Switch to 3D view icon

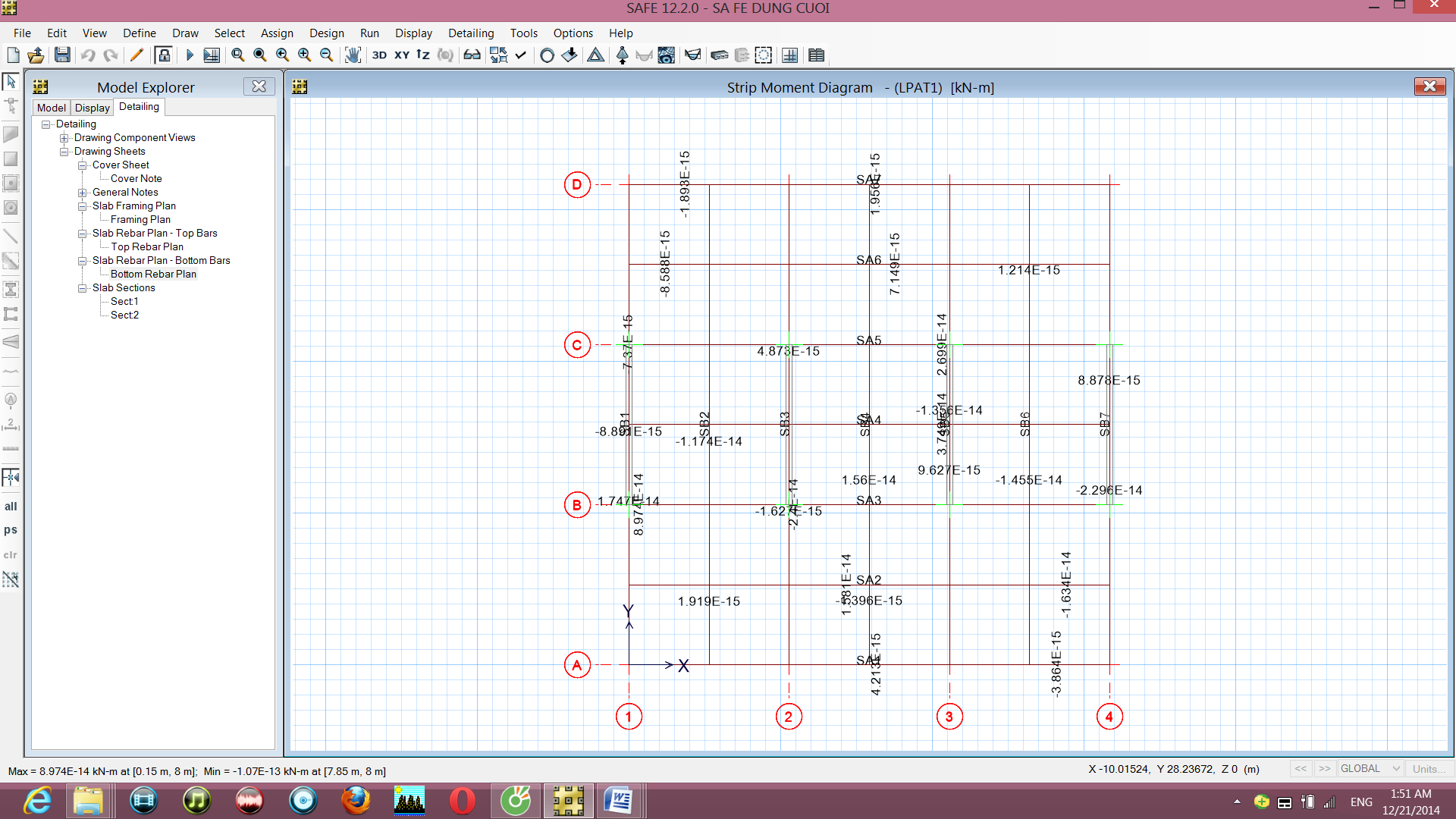[379, 55]
